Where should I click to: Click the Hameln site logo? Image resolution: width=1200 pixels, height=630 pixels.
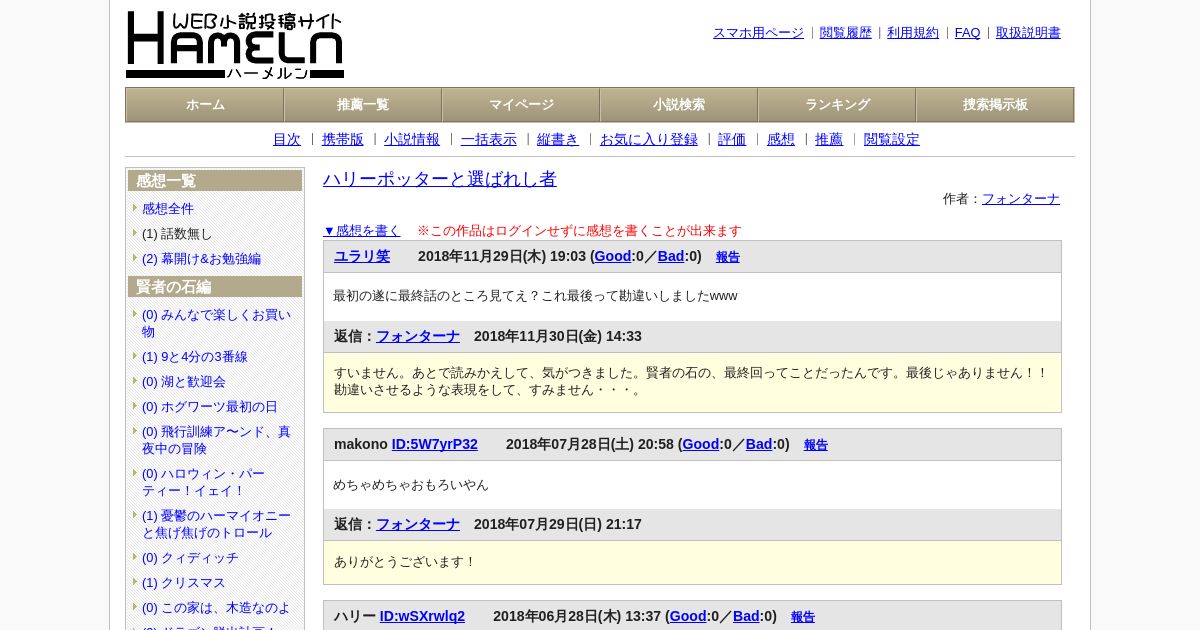point(235,45)
